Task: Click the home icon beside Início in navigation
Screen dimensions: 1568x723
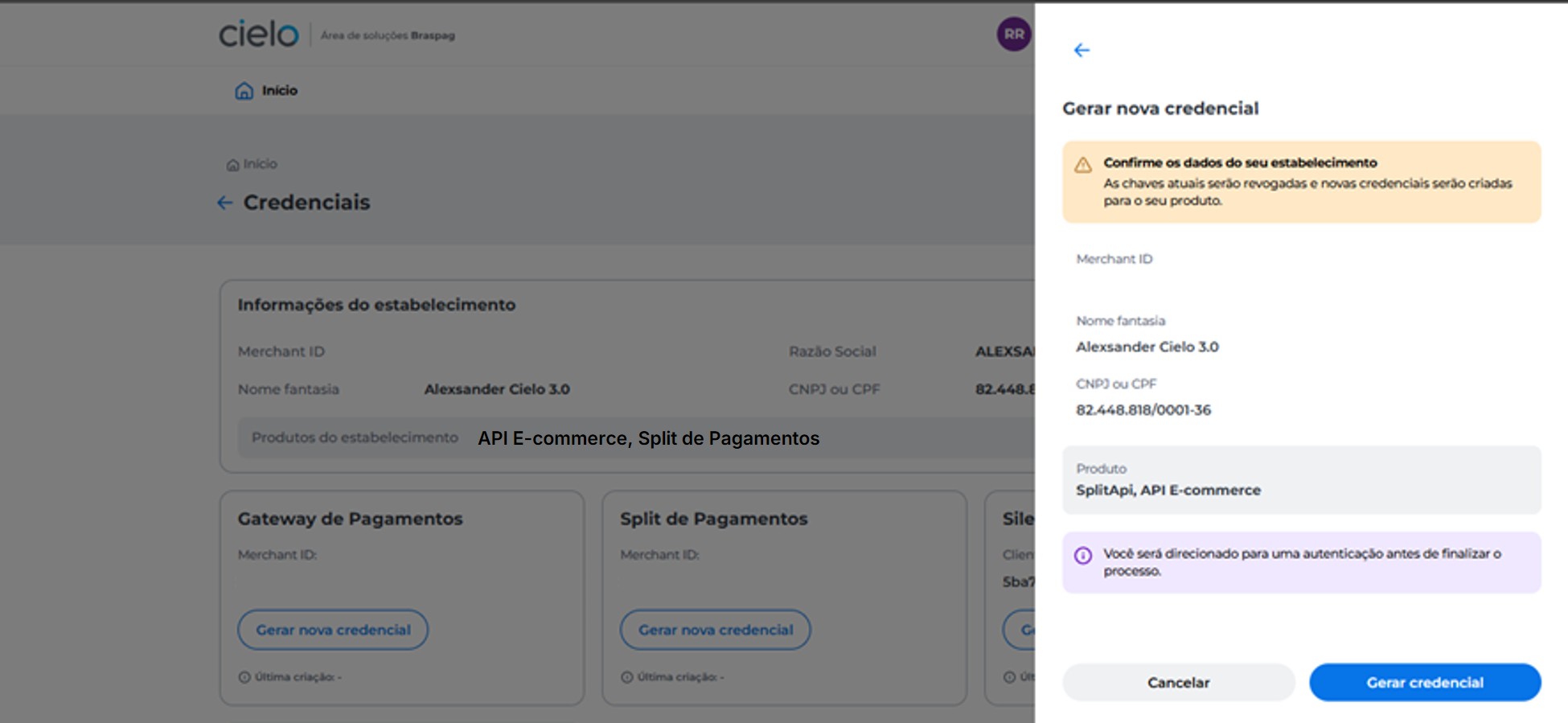Action: 244,91
